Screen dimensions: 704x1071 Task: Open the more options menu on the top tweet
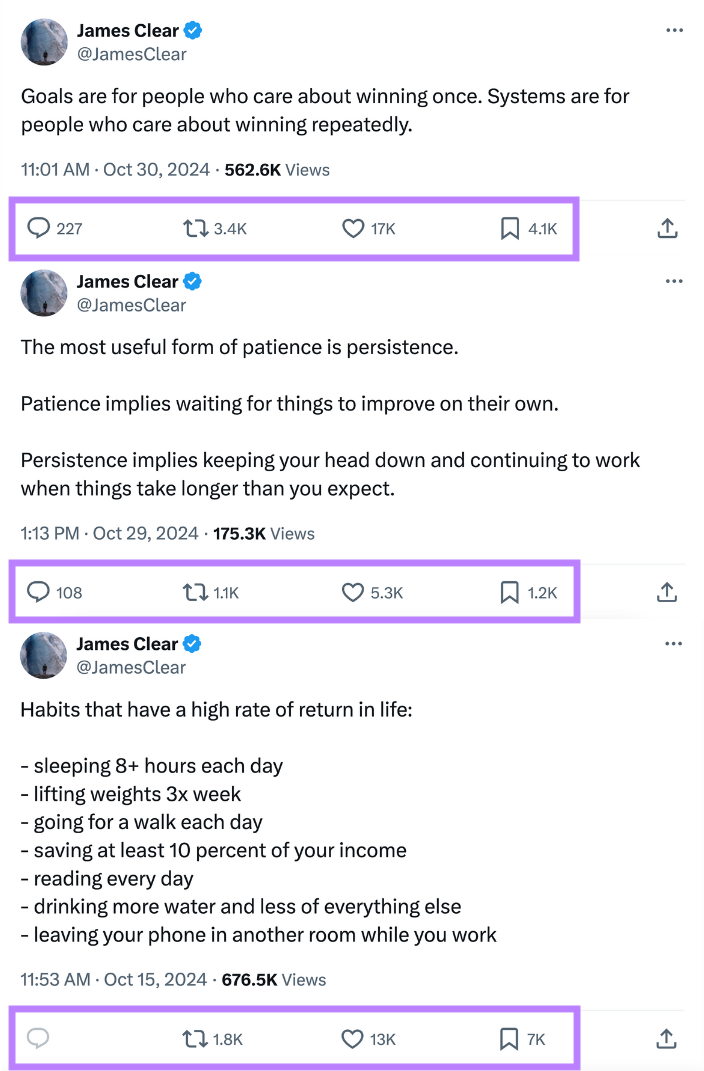tap(674, 30)
